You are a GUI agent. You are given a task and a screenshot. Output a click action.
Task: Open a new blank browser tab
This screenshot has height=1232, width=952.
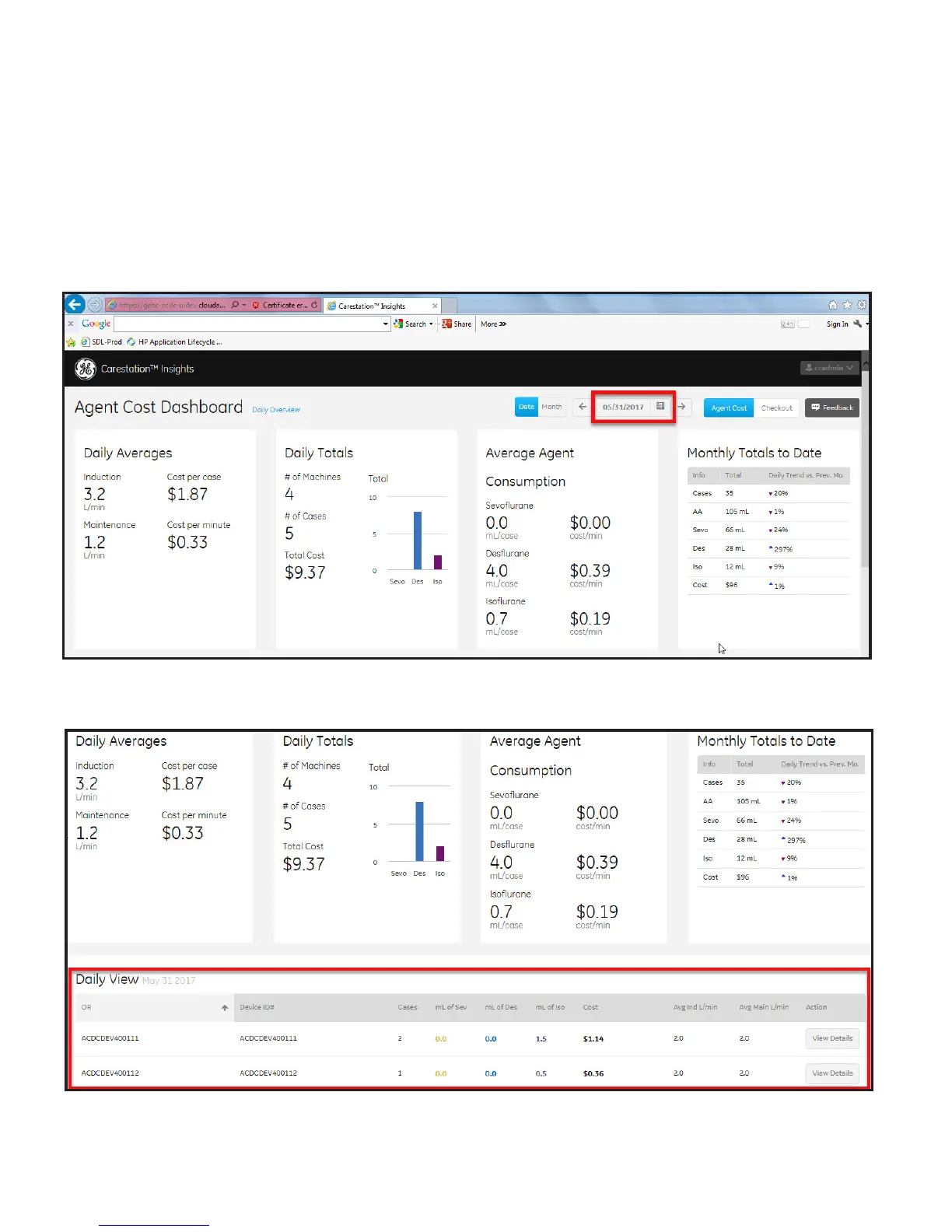coord(449,306)
